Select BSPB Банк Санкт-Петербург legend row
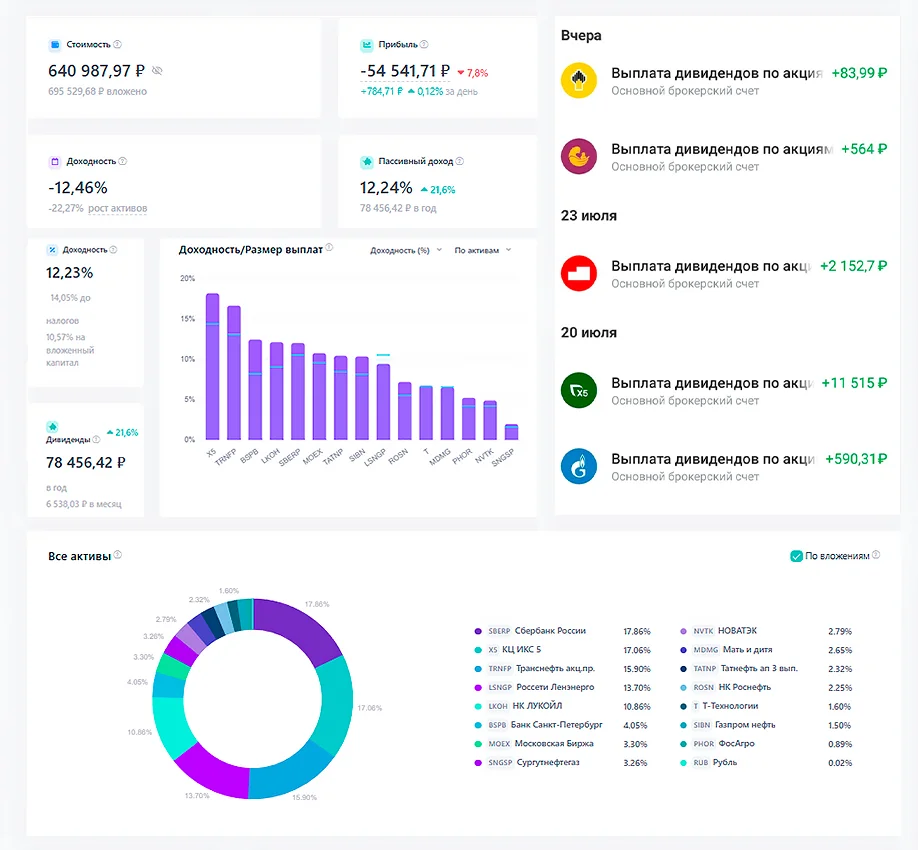The height and width of the screenshot is (850, 918). (562, 725)
